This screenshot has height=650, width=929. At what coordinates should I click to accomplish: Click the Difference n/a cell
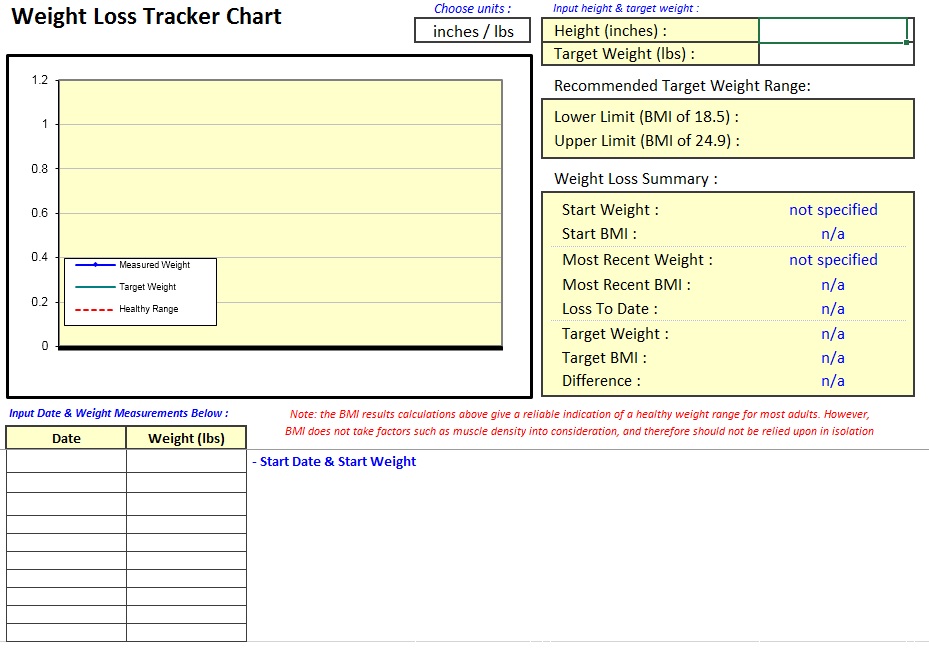[x=833, y=381]
